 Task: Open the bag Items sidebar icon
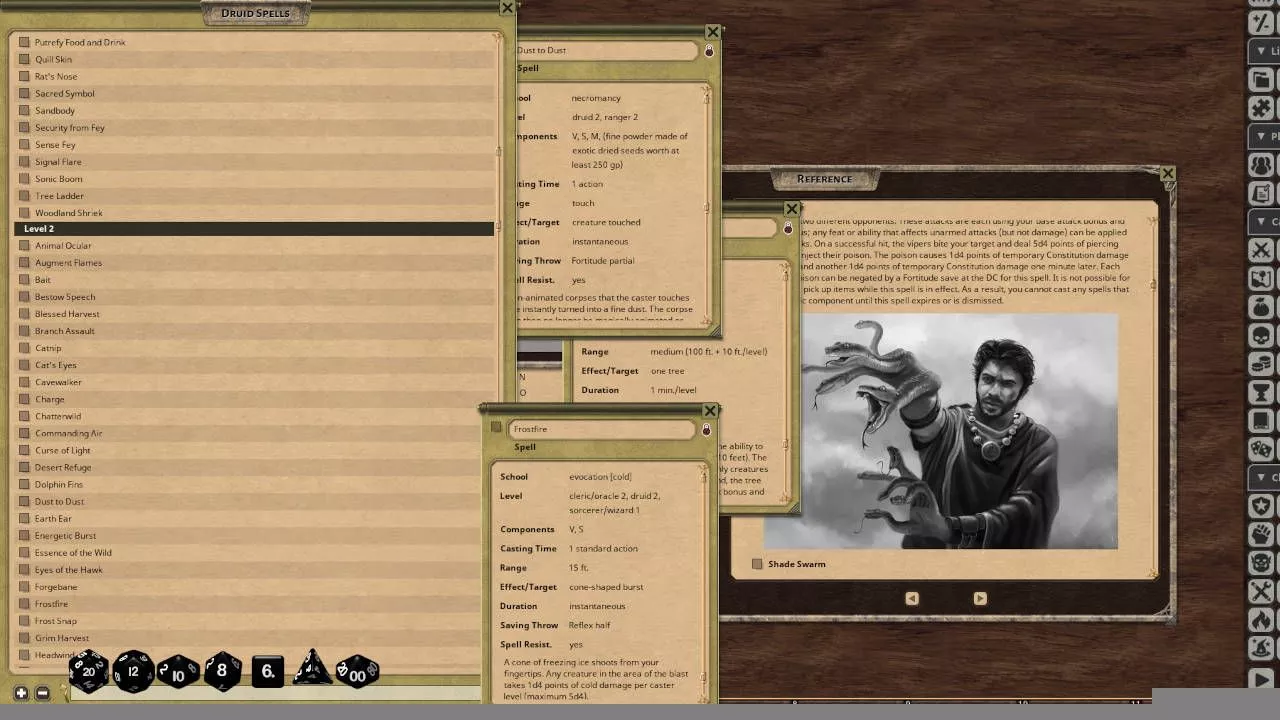[x=1262, y=307]
